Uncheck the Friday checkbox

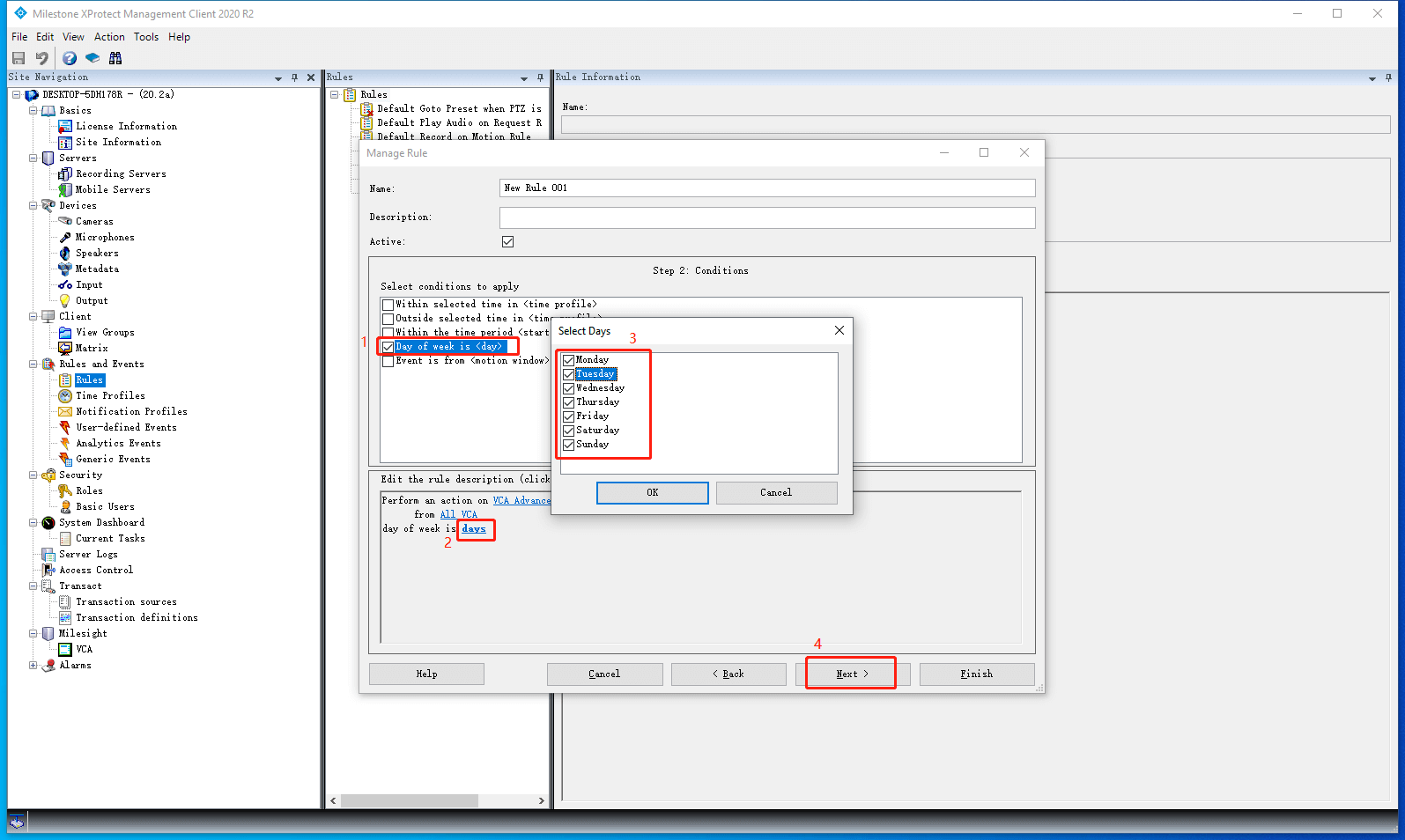(568, 416)
